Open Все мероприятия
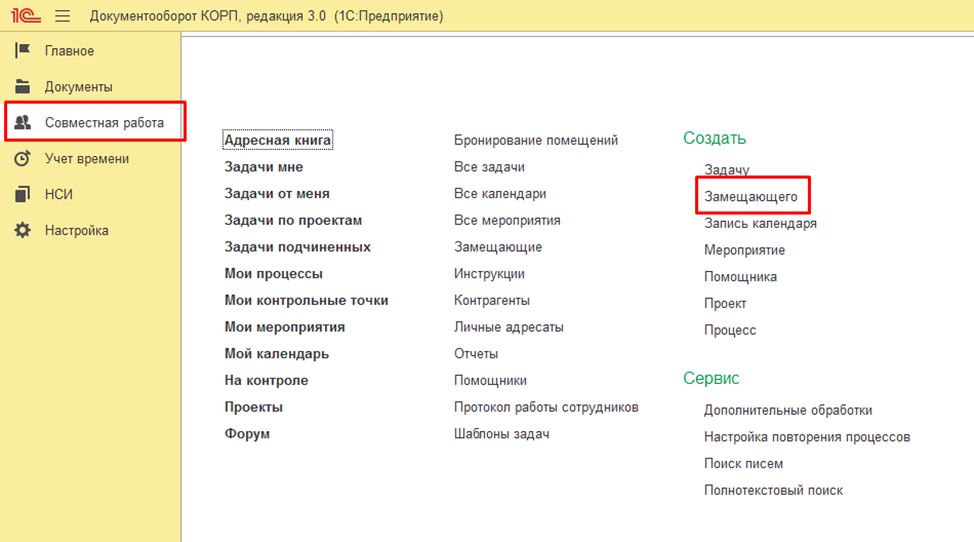Screen dimensions: 974x542 507,220
